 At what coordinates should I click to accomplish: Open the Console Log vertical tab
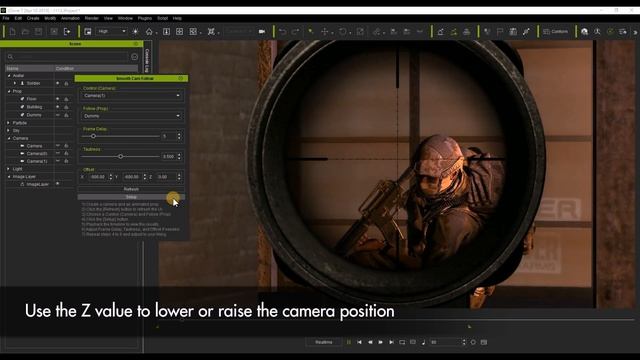(147, 60)
